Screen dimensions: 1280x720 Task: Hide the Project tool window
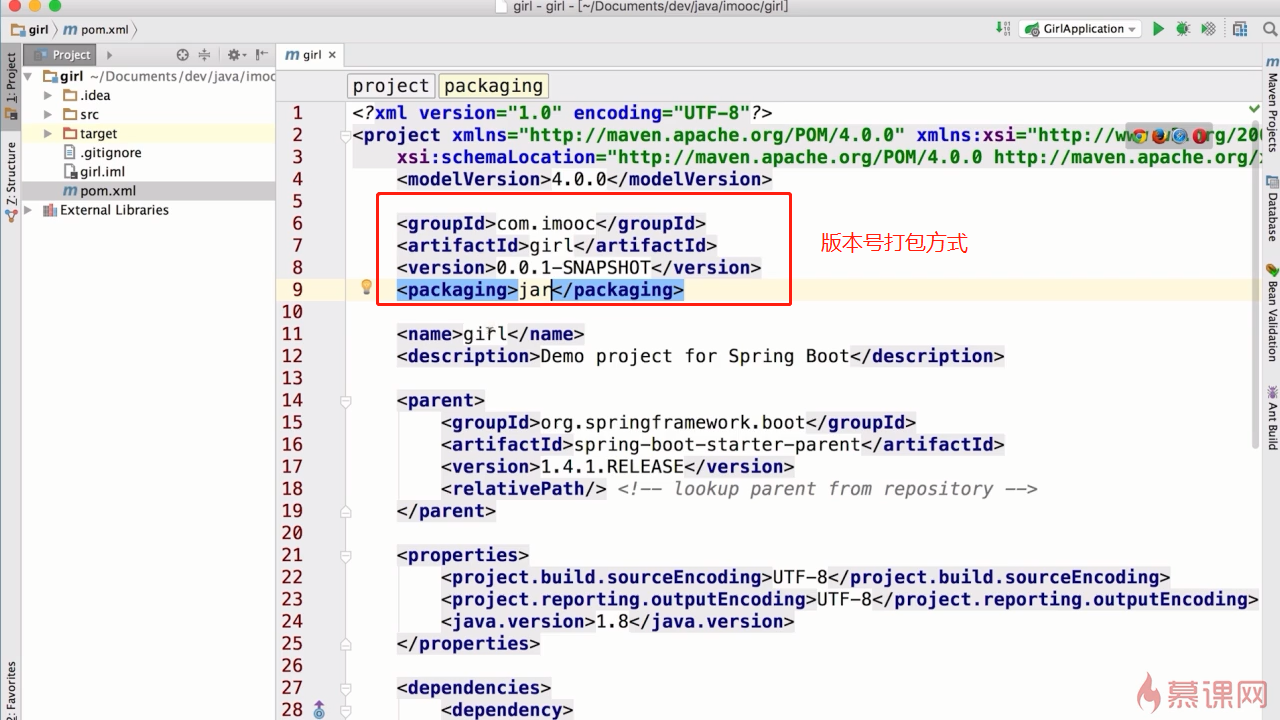[262, 55]
